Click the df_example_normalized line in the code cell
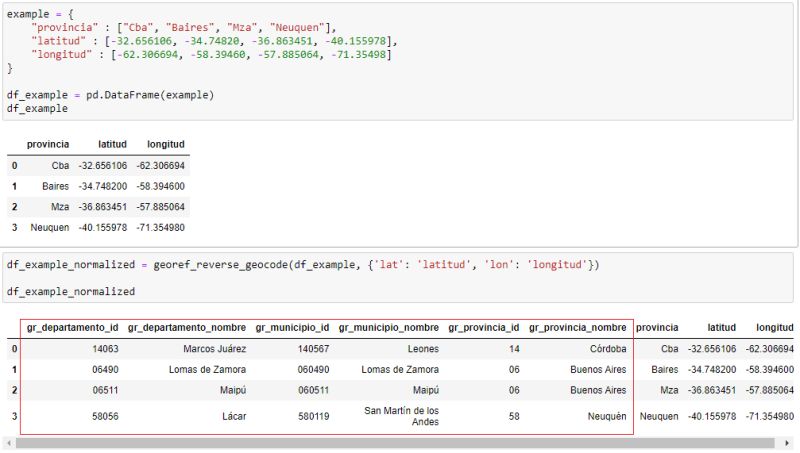Screen dimensions: 800x453 tap(71, 292)
